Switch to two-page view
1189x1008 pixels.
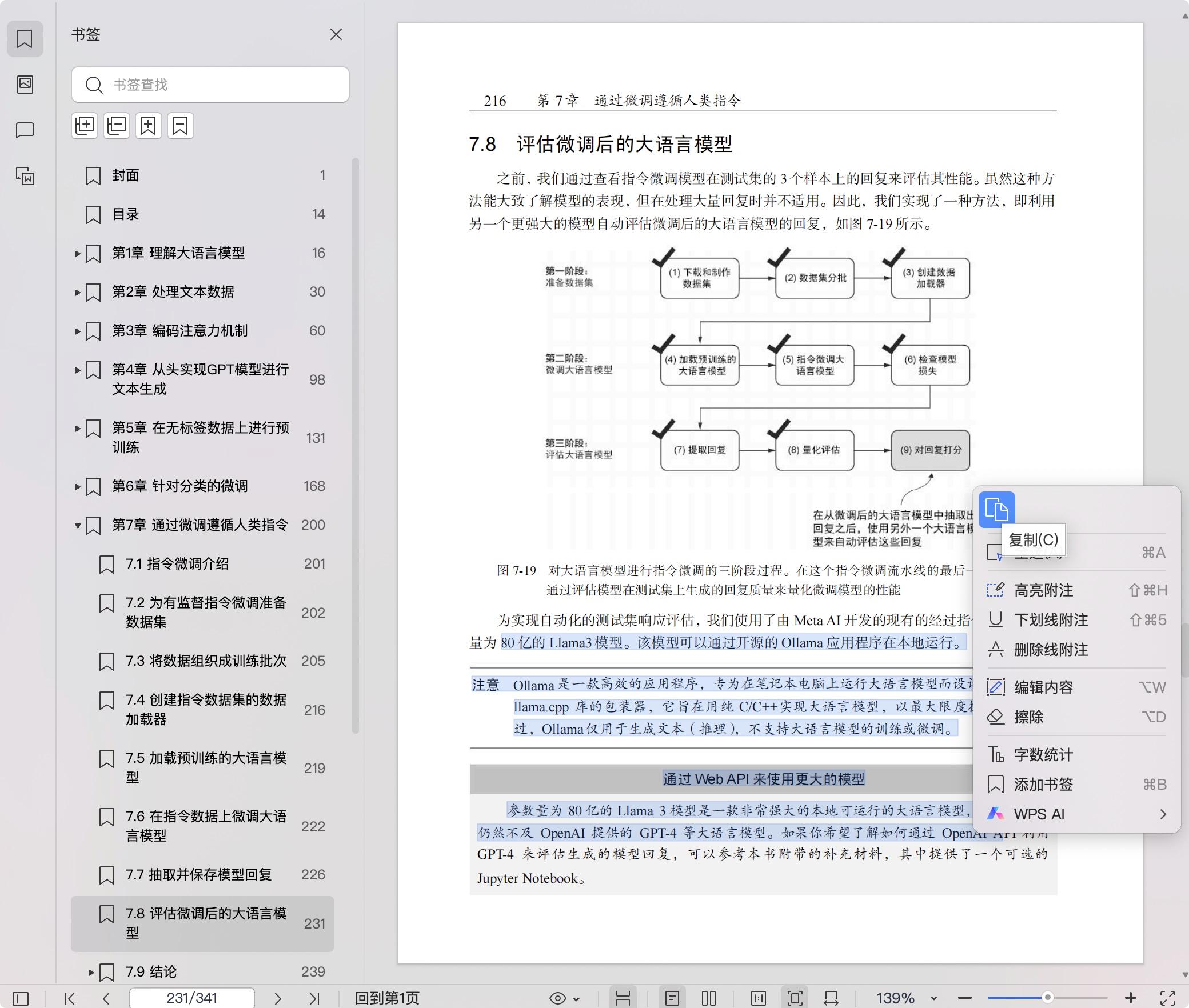tap(709, 998)
